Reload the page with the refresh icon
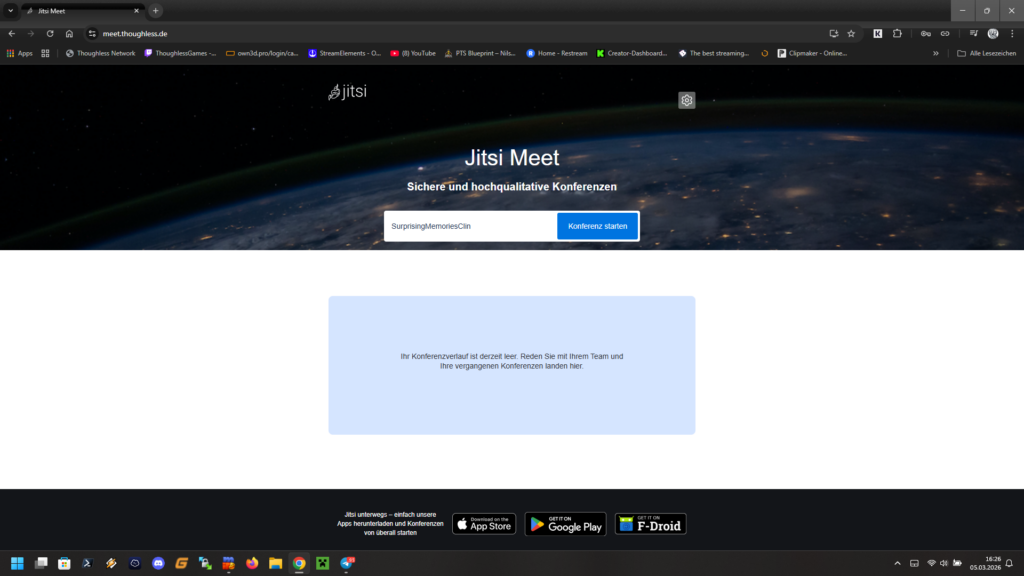This screenshot has width=1024, height=576. point(50,33)
